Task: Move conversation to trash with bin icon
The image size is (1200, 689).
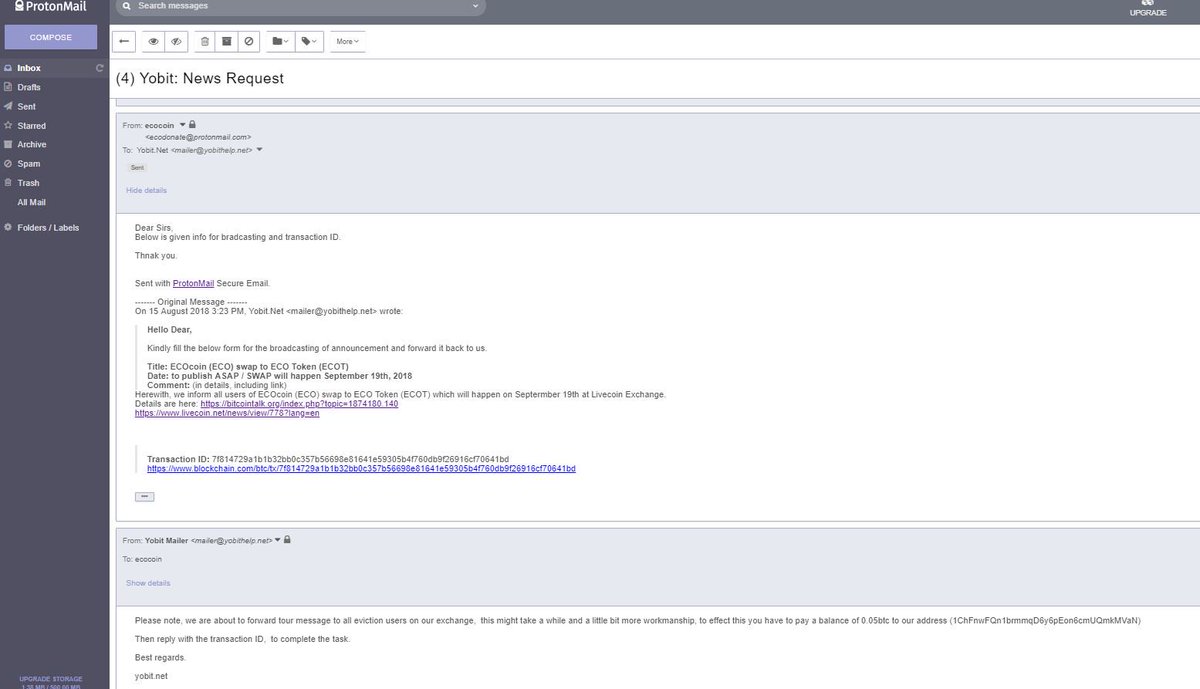Action: pyautogui.click(x=205, y=41)
